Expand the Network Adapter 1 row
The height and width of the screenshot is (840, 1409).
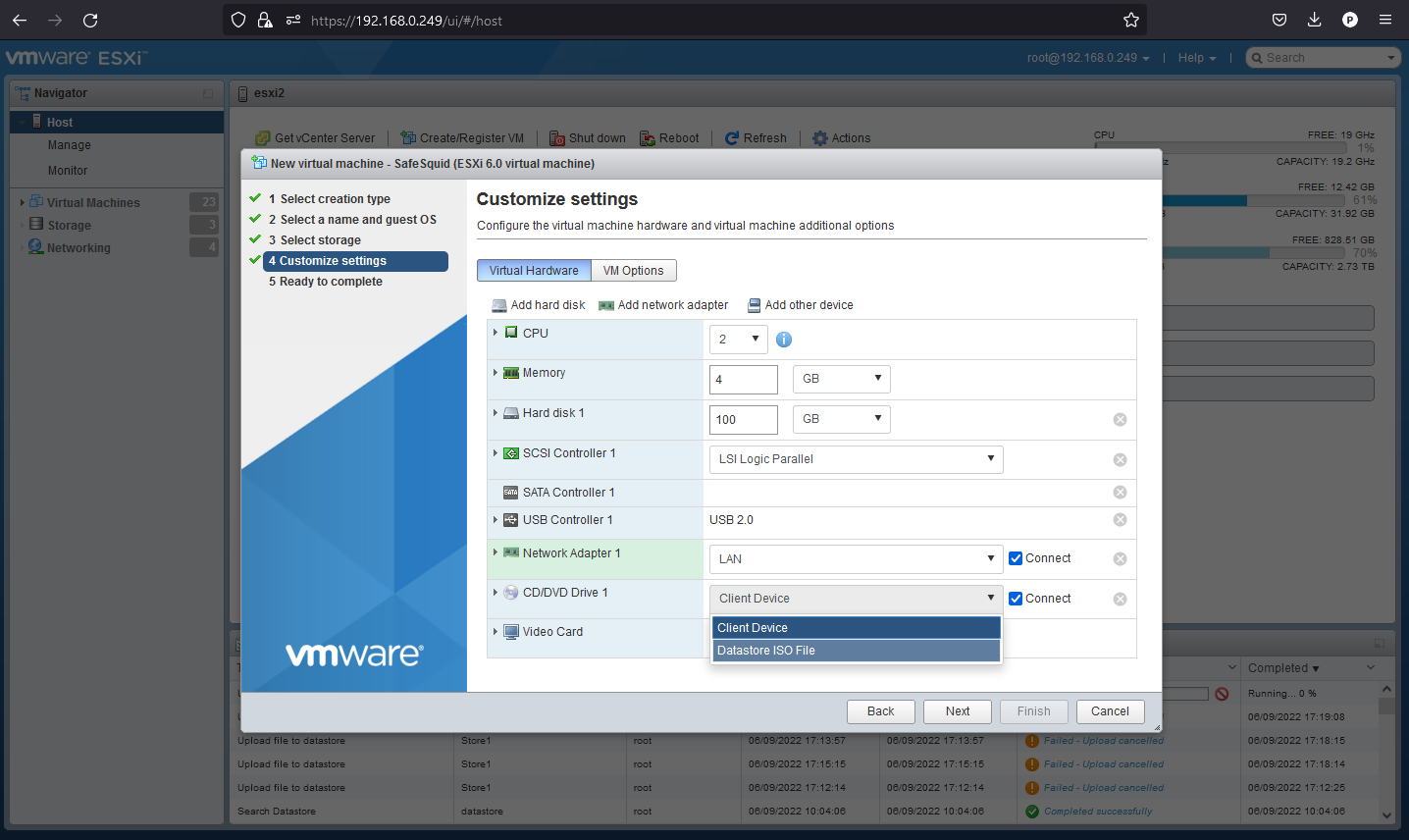pos(496,552)
